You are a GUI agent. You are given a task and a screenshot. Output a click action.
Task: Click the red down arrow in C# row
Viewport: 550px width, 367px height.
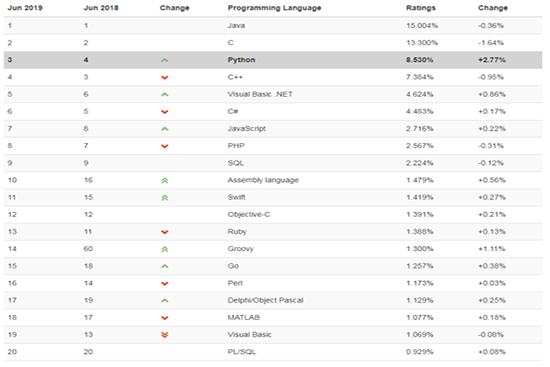(165, 112)
